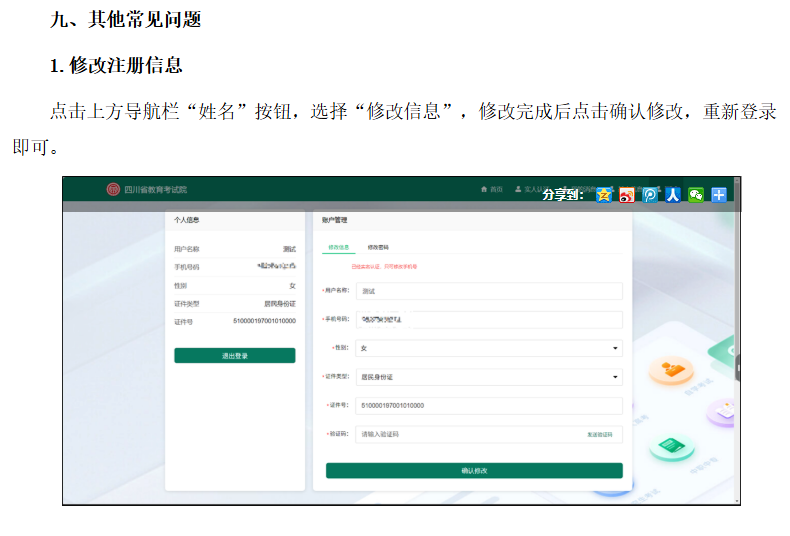Expand the 证件类型 ID type dropdown
Image resolution: width=790 pixels, height=536 pixels.
pyautogui.click(x=490, y=377)
